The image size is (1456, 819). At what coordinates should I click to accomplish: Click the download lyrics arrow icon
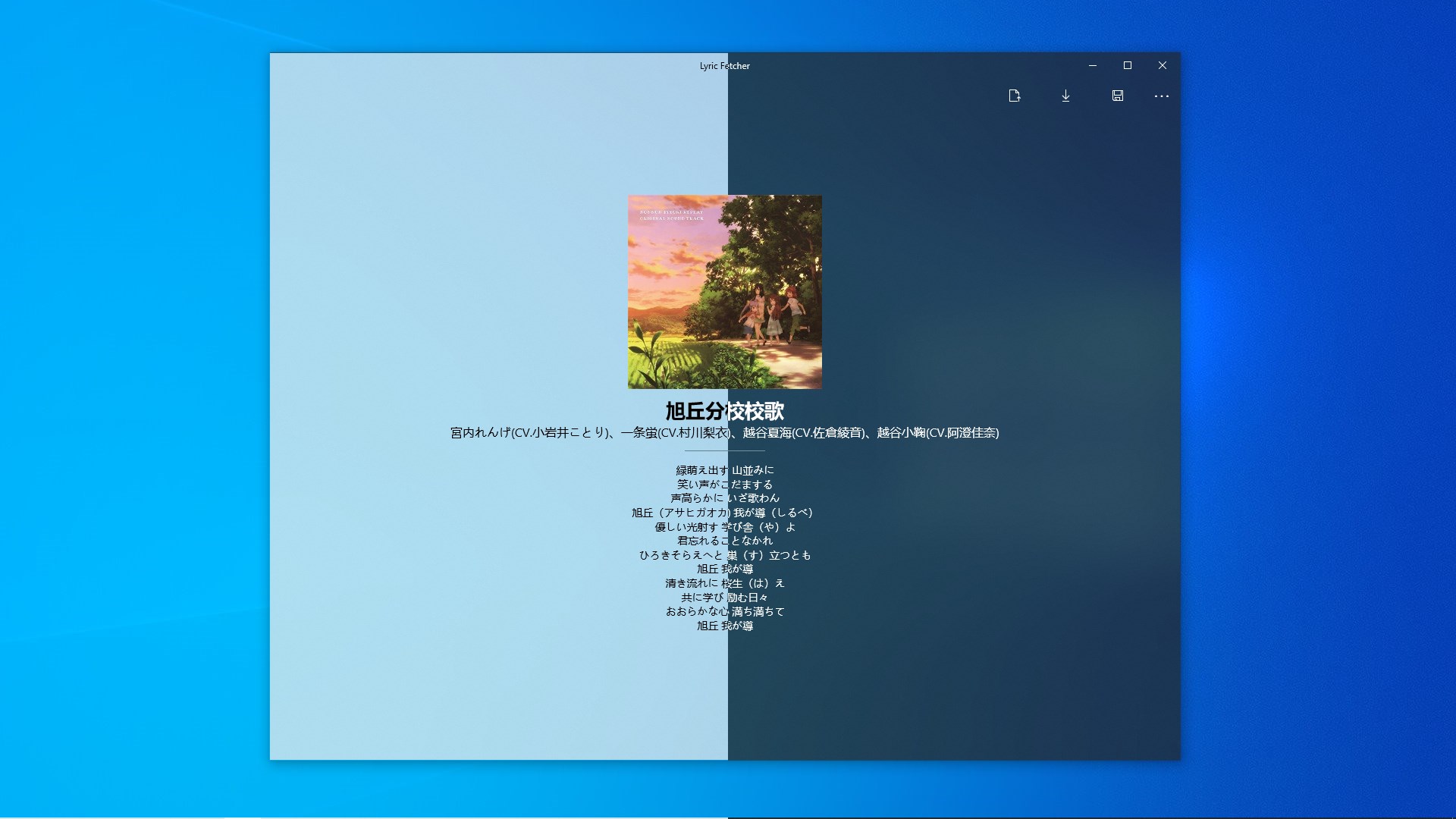1065,96
